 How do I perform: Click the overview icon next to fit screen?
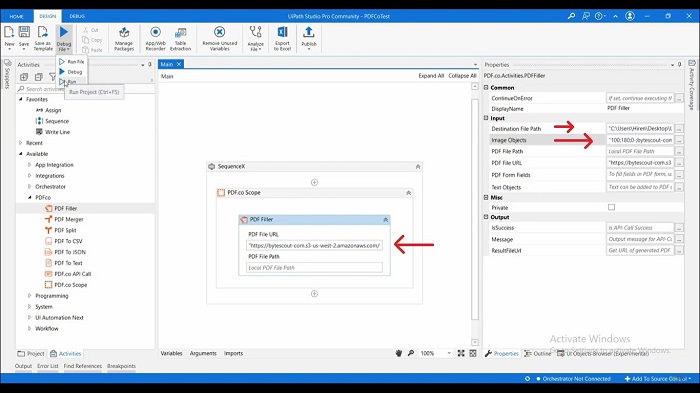click(x=473, y=353)
